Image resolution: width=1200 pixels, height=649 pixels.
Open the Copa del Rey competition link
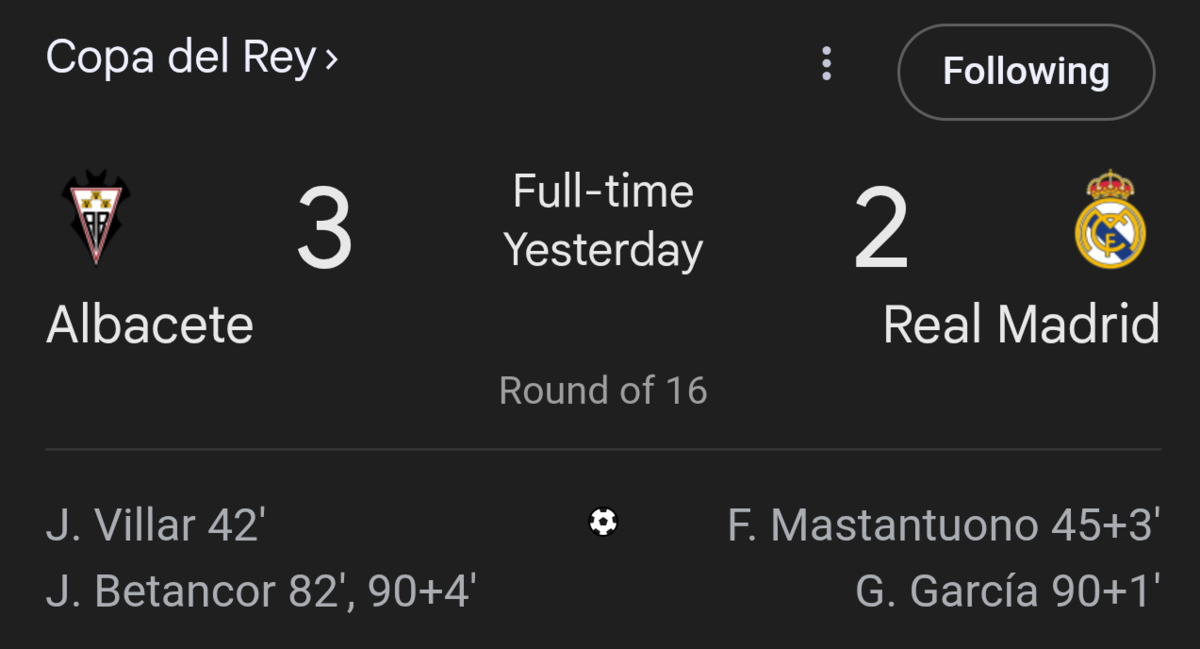pyautogui.click(x=180, y=58)
